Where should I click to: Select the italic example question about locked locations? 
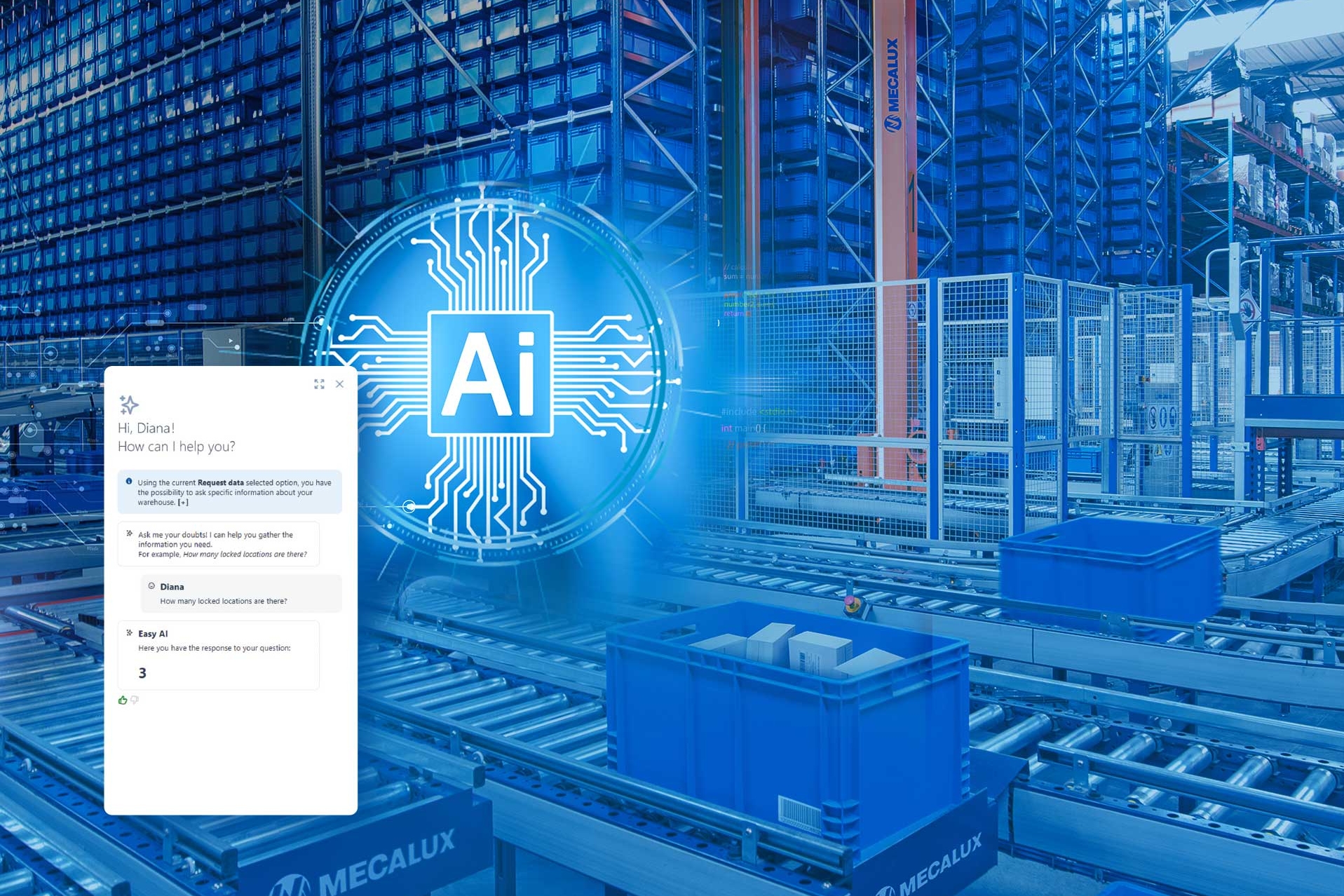point(245,555)
